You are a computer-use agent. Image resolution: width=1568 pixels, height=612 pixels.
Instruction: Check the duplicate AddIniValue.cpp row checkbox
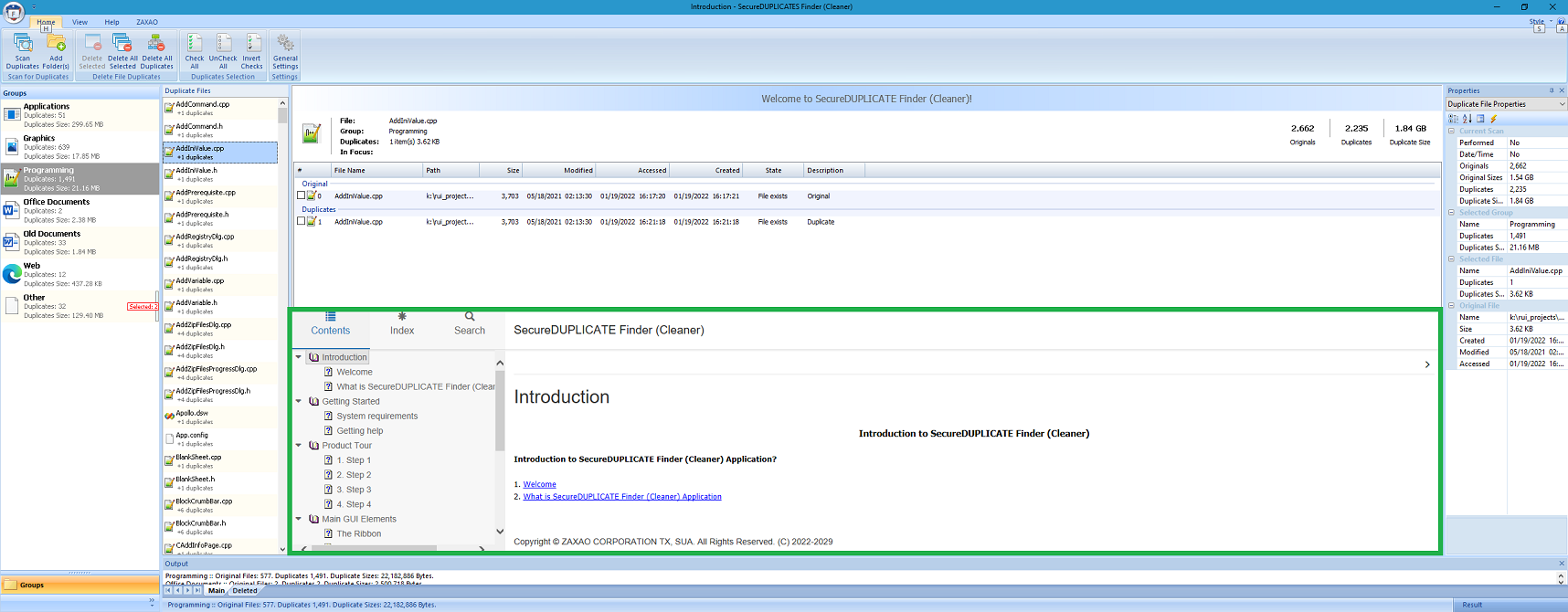click(x=302, y=221)
